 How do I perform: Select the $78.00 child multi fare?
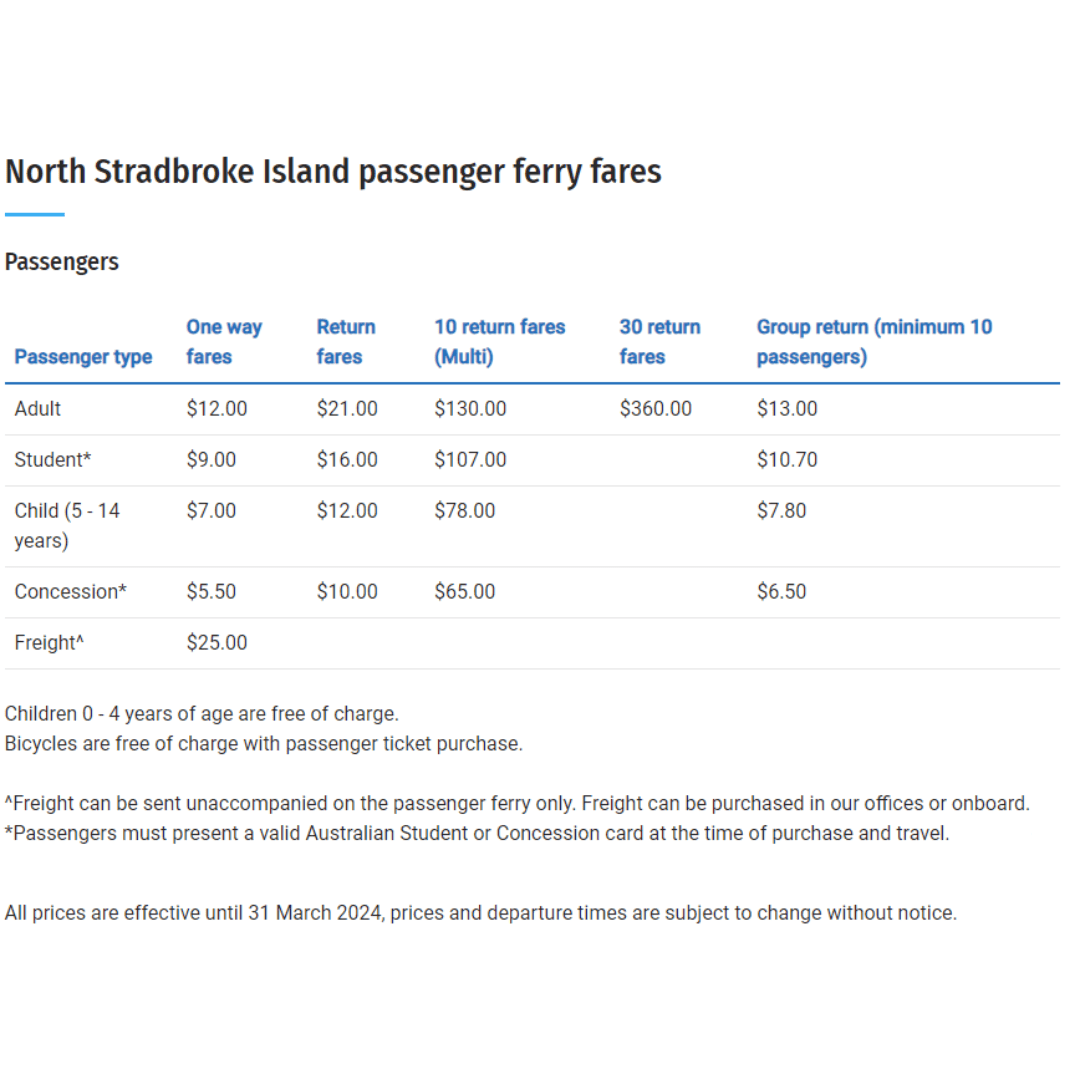pyautogui.click(x=464, y=511)
